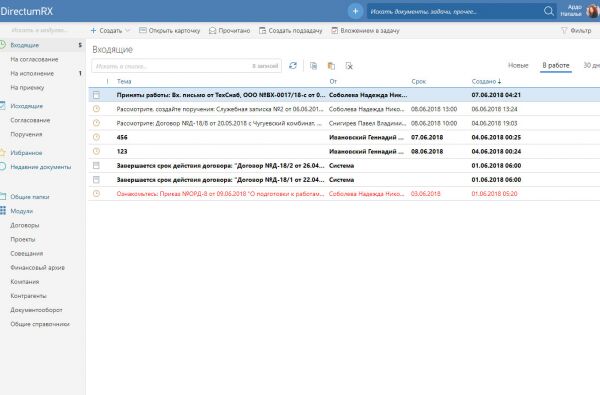This screenshot has width=600, height=395.
Task: Click the copy icon next to refresh
Action: pos(313,65)
